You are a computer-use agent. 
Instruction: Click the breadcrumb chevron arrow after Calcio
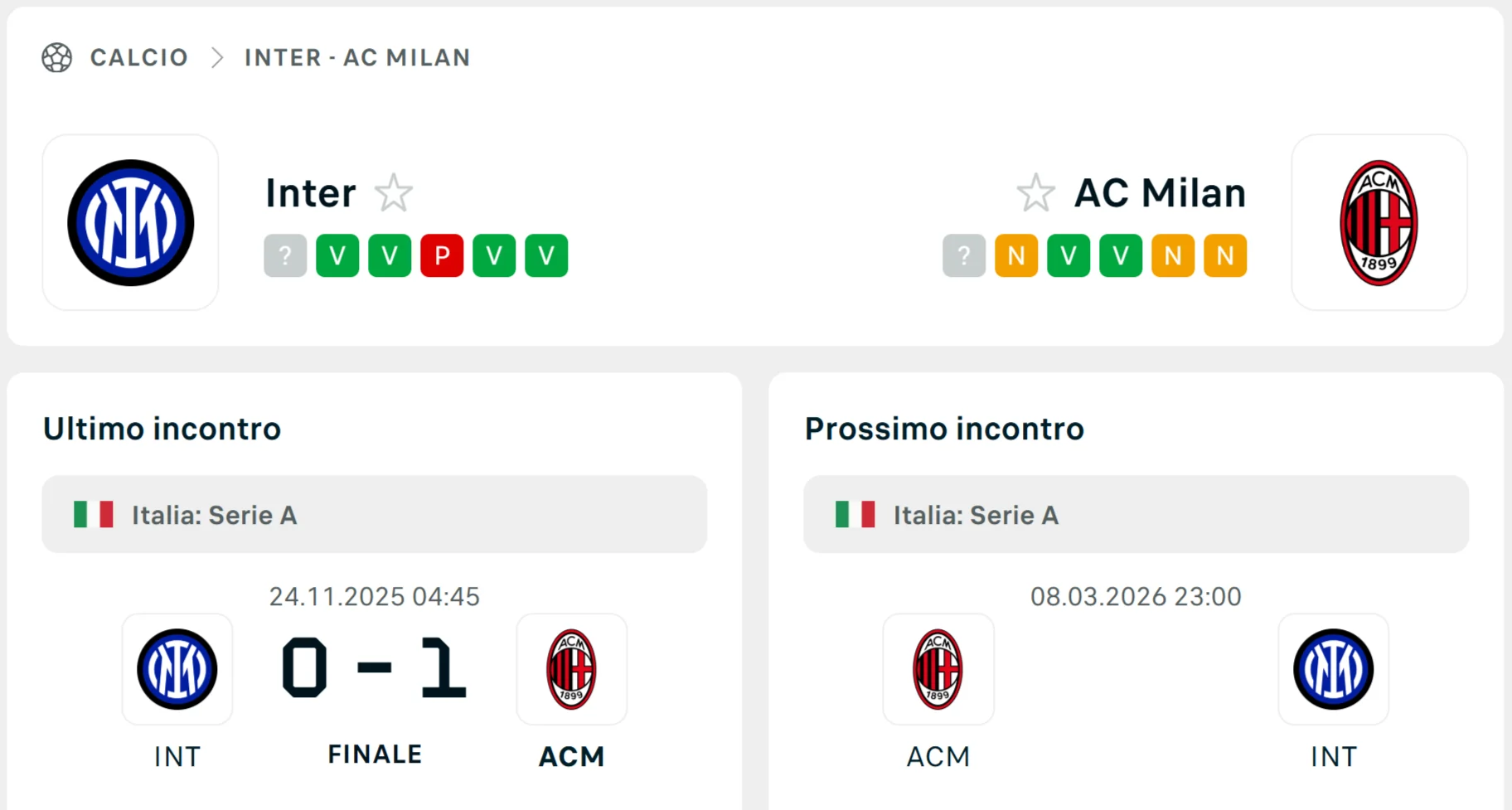coord(217,57)
